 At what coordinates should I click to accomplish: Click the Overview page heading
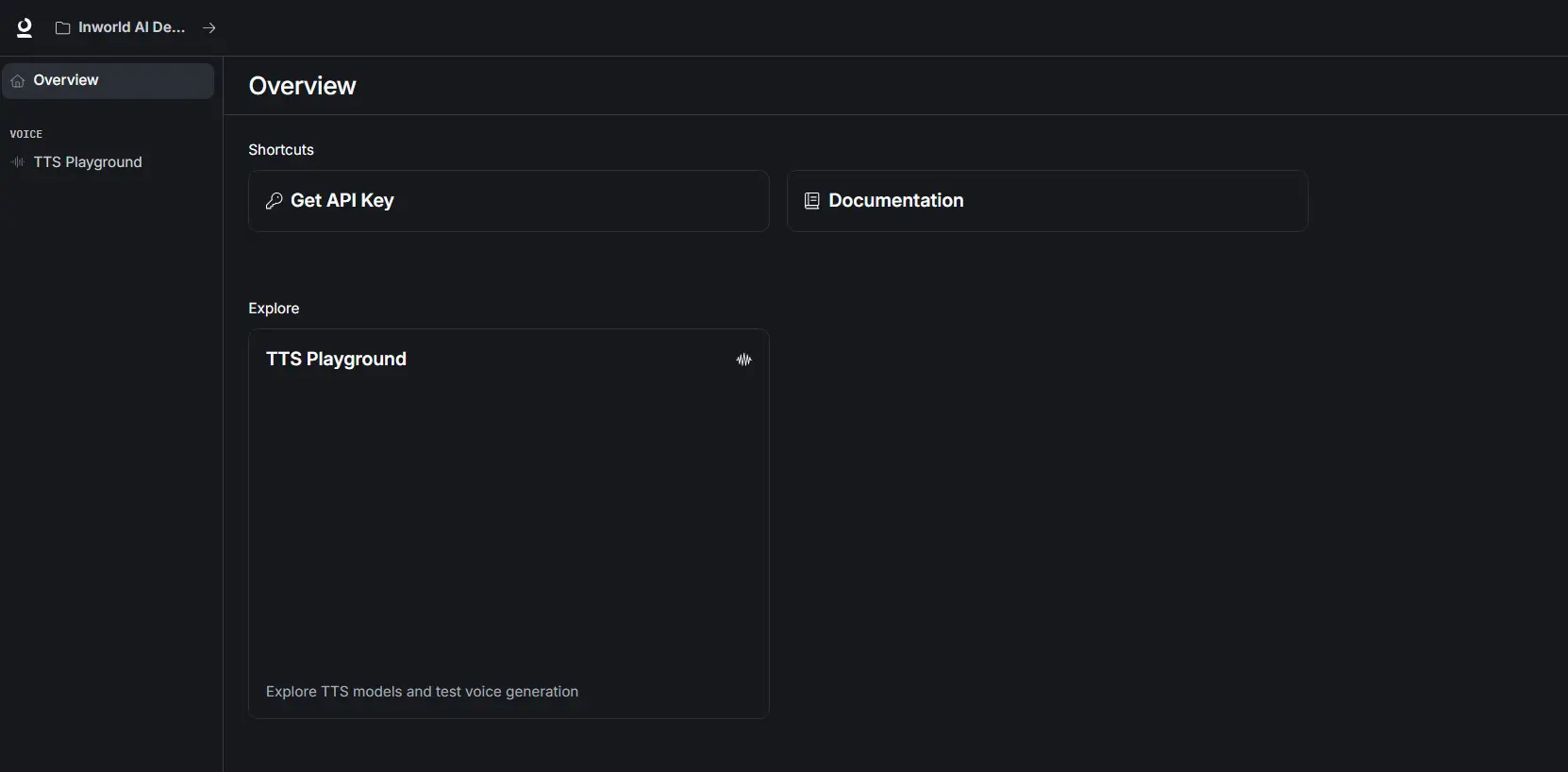pyautogui.click(x=302, y=86)
